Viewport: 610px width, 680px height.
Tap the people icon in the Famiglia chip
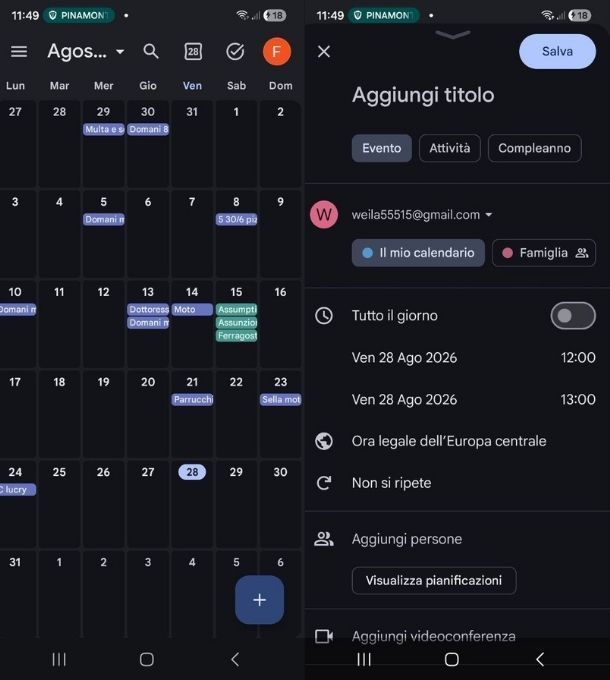[x=581, y=253]
